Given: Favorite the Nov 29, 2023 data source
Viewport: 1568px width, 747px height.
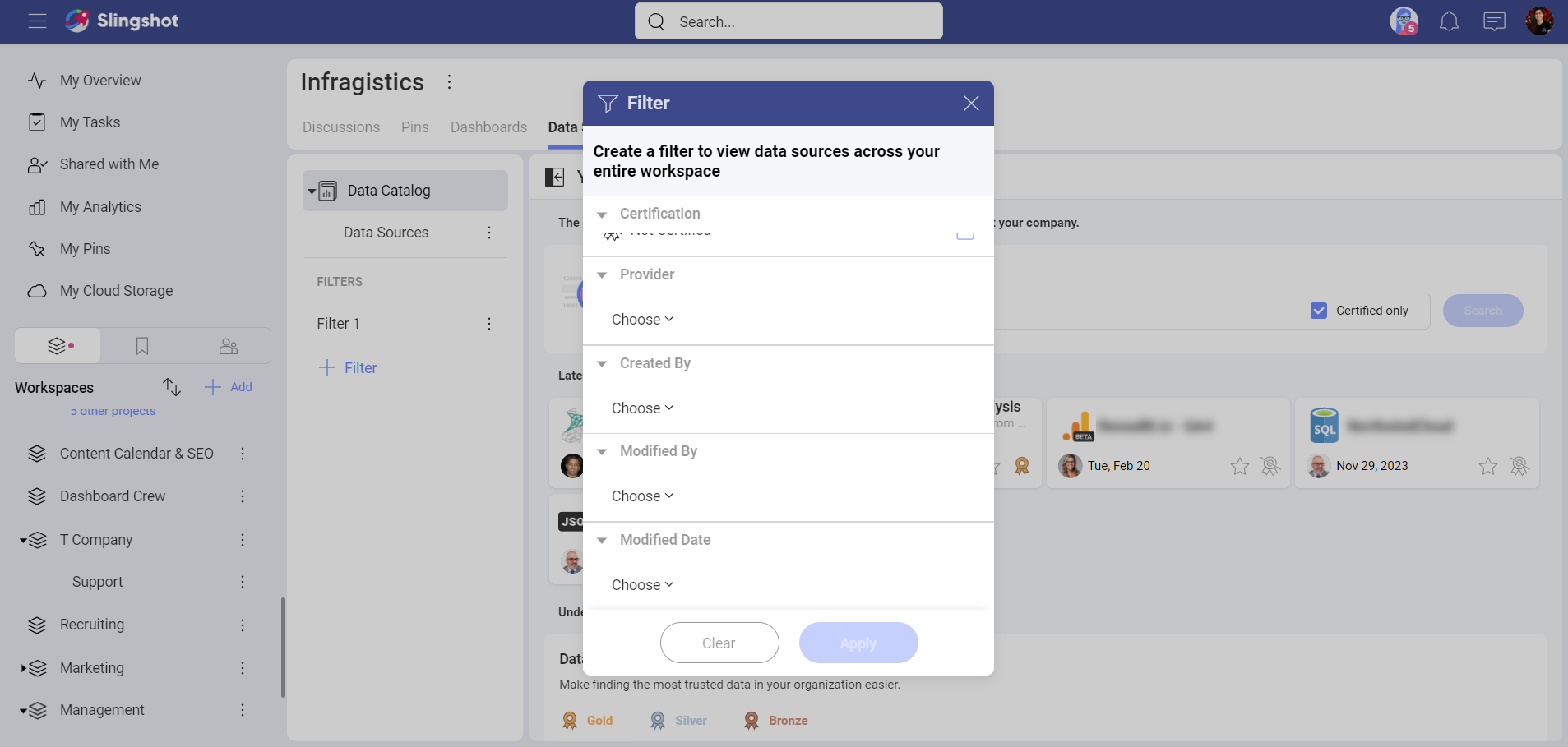Looking at the screenshot, I should pyautogui.click(x=1487, y=467).
